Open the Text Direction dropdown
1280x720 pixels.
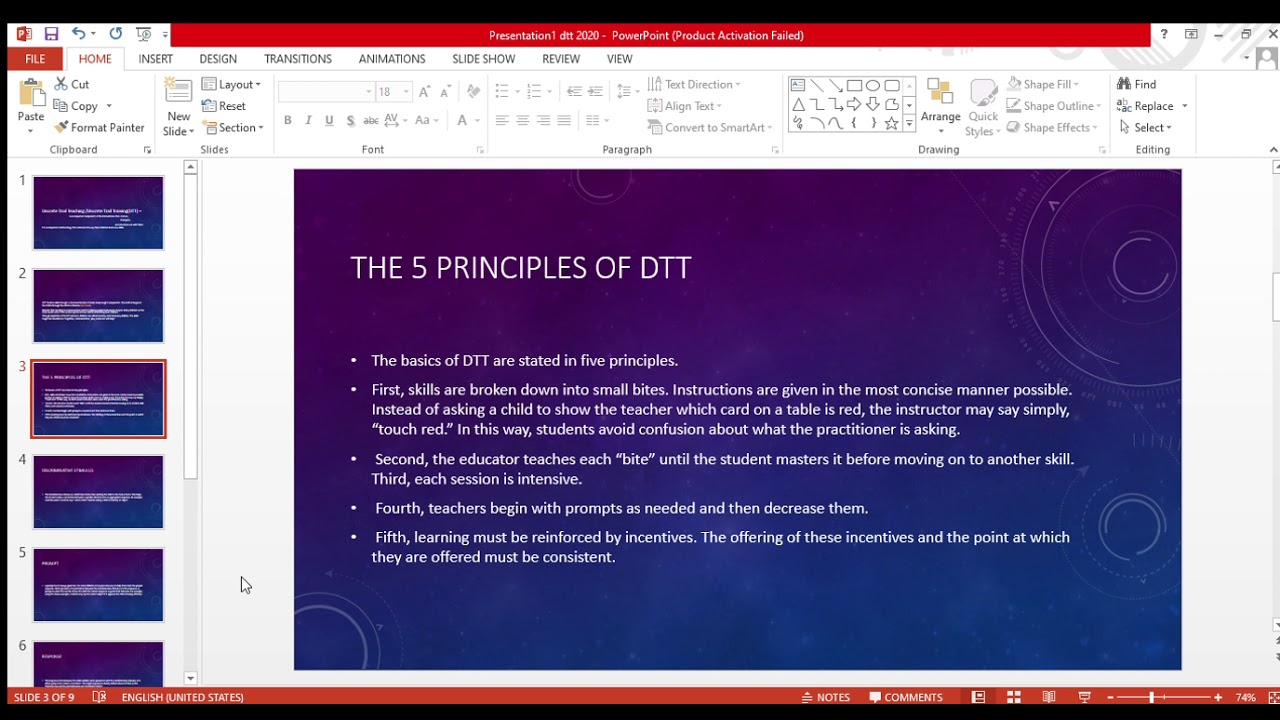click(694, 84)
